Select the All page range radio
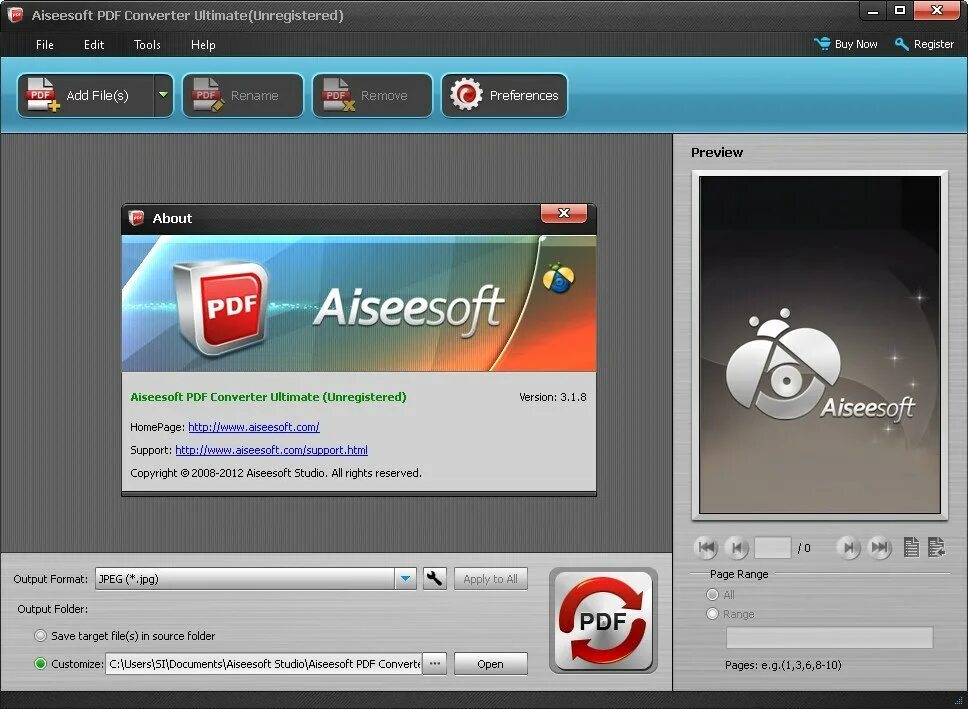This screenshot has width=968, height=709. [x=712, y=594]
